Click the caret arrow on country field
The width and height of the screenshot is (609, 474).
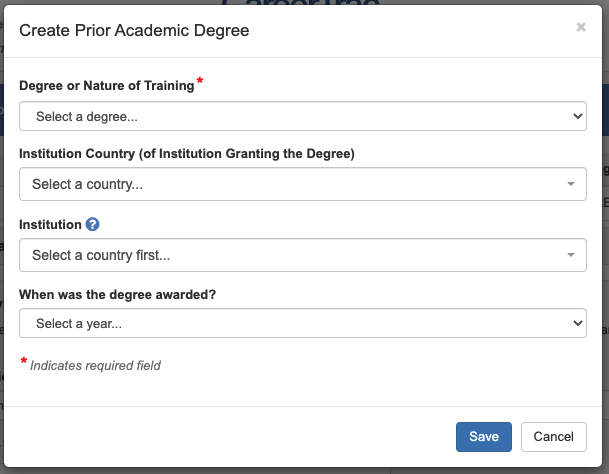[x=571, y=184]
